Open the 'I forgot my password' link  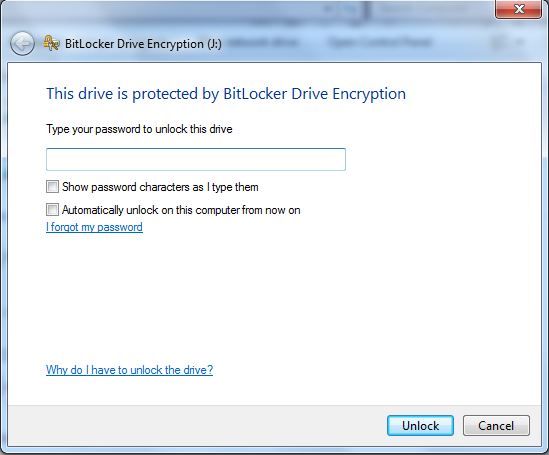94,227
